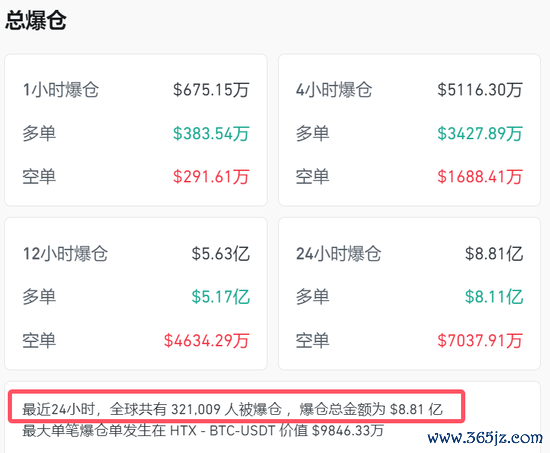Image resolution: width=550 pixels, height=453 pixels.
Task: Select the green $3427.89万 long value
Action: point(480,134)
